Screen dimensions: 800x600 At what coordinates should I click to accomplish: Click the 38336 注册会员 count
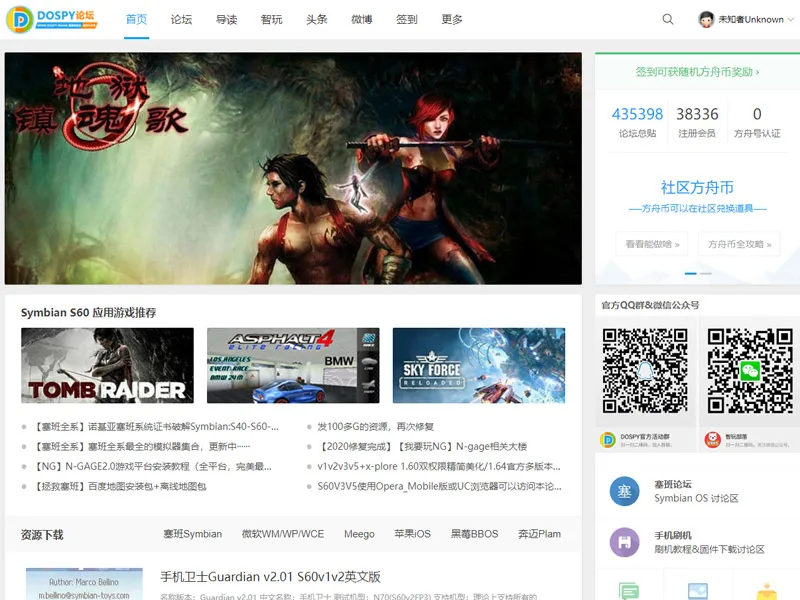(697, 122)
